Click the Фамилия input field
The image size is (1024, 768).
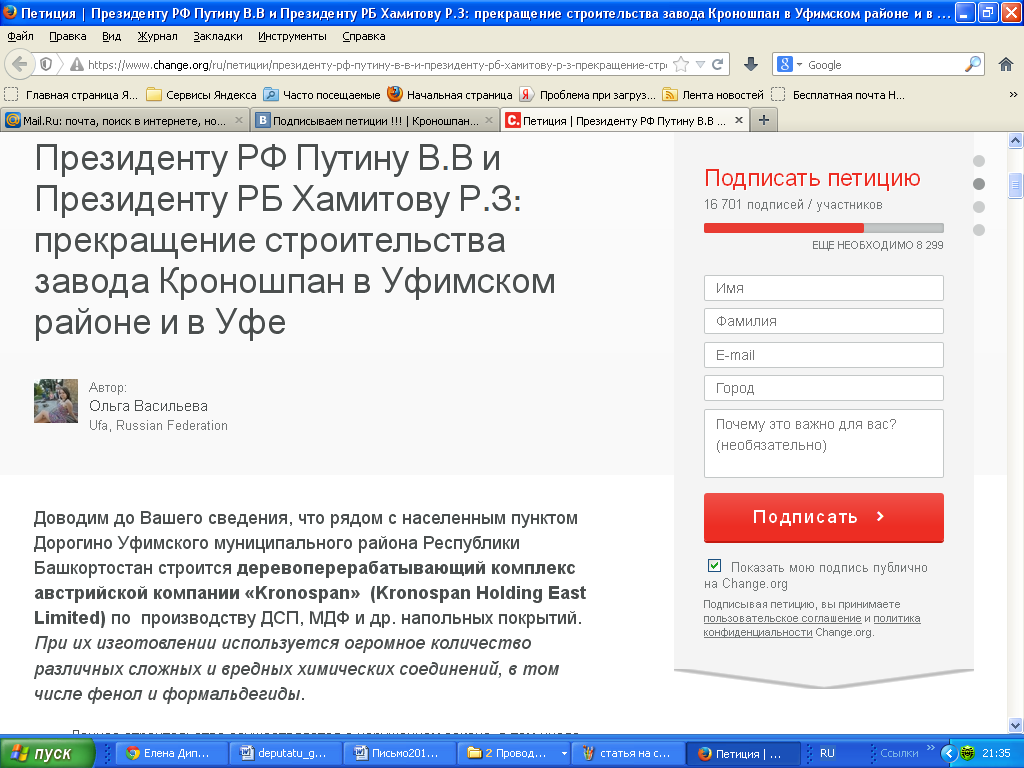click(824, 321)
